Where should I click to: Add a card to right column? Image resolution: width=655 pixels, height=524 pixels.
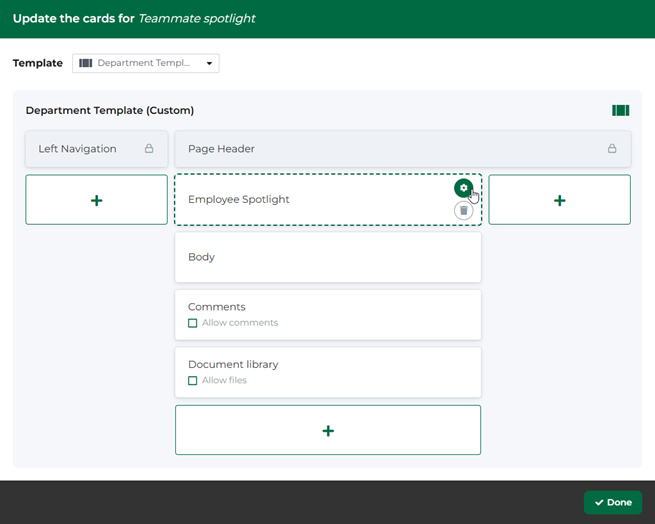[559, 200]
